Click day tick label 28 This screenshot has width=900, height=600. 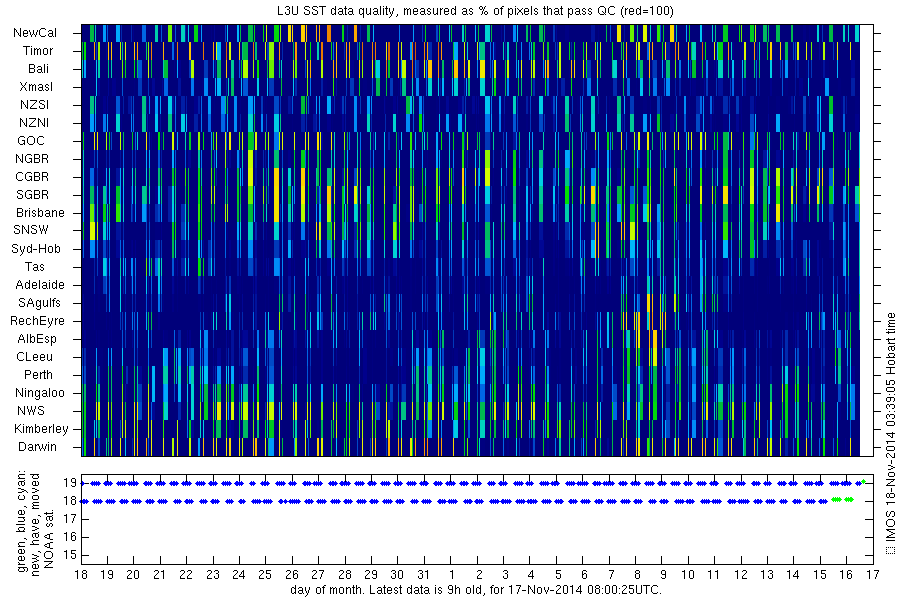344,575
